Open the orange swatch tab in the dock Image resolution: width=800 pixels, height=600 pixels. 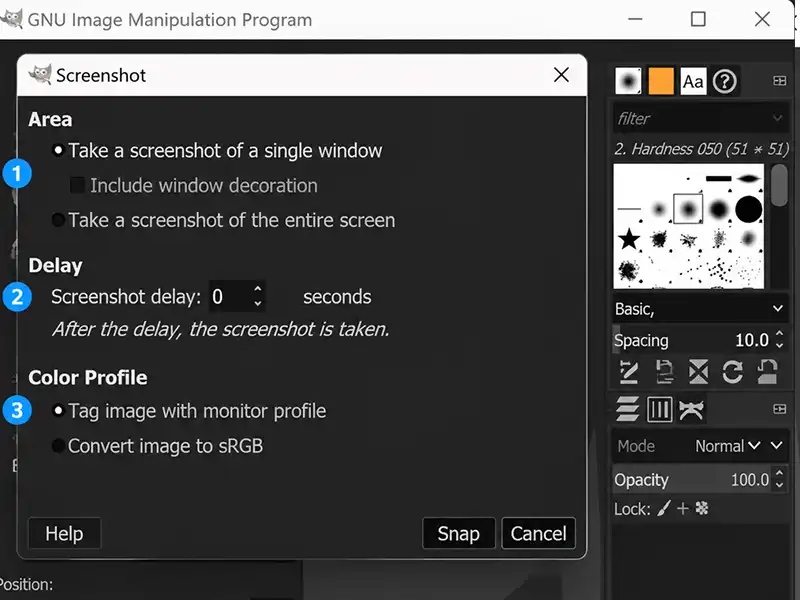click(661, 81)
